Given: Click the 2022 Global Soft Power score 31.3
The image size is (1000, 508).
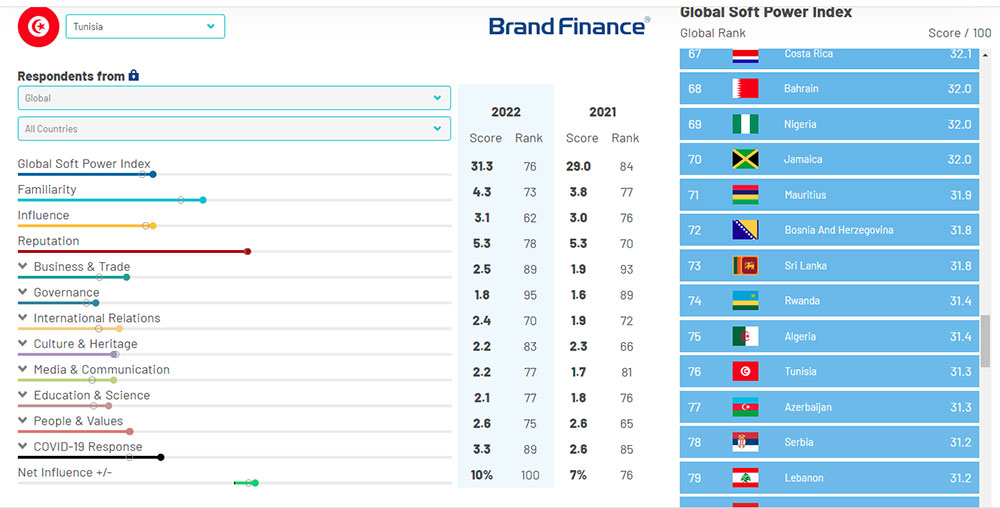Looking at the screenshot, I should (x=482, y=166).
